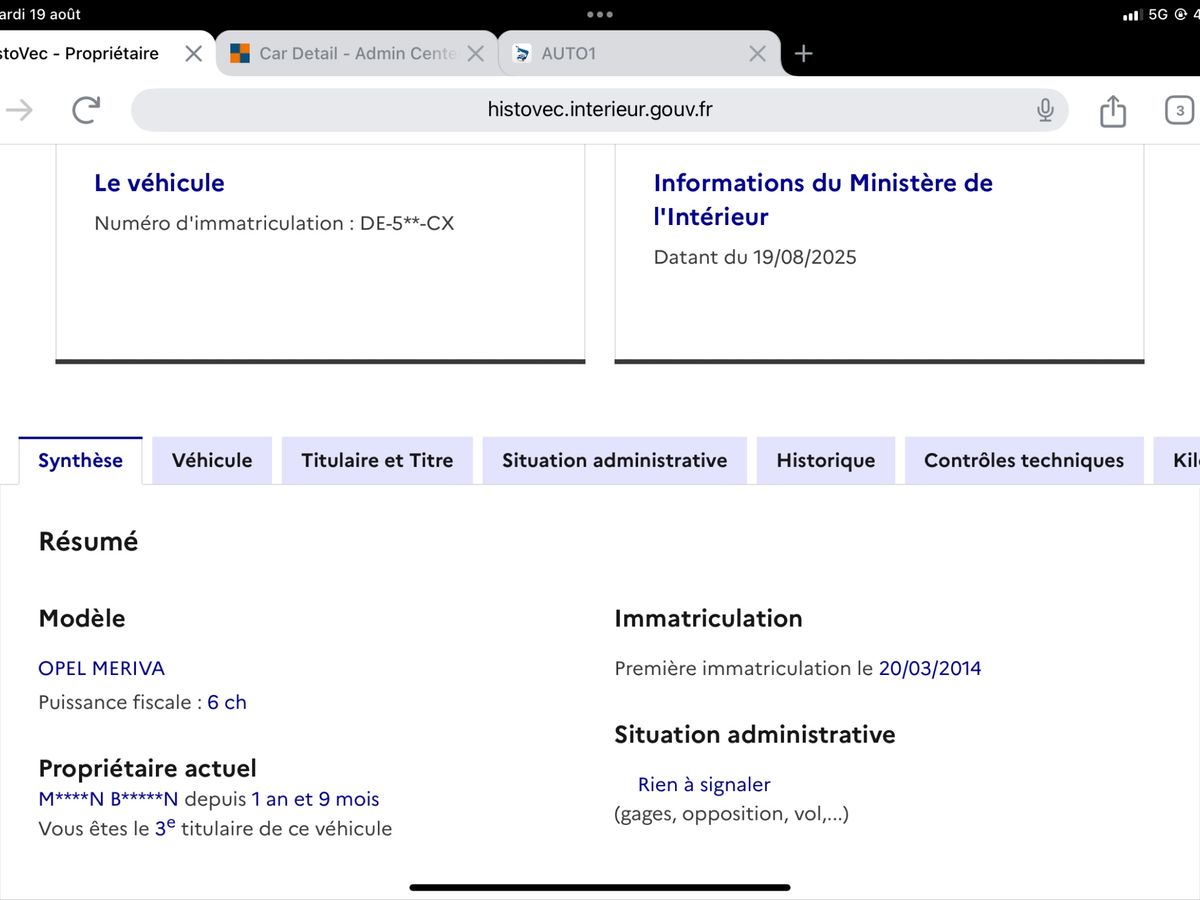Click the OPEL MERIVA model name
Screen dimensions: 1200x900
tap(101, 669)
